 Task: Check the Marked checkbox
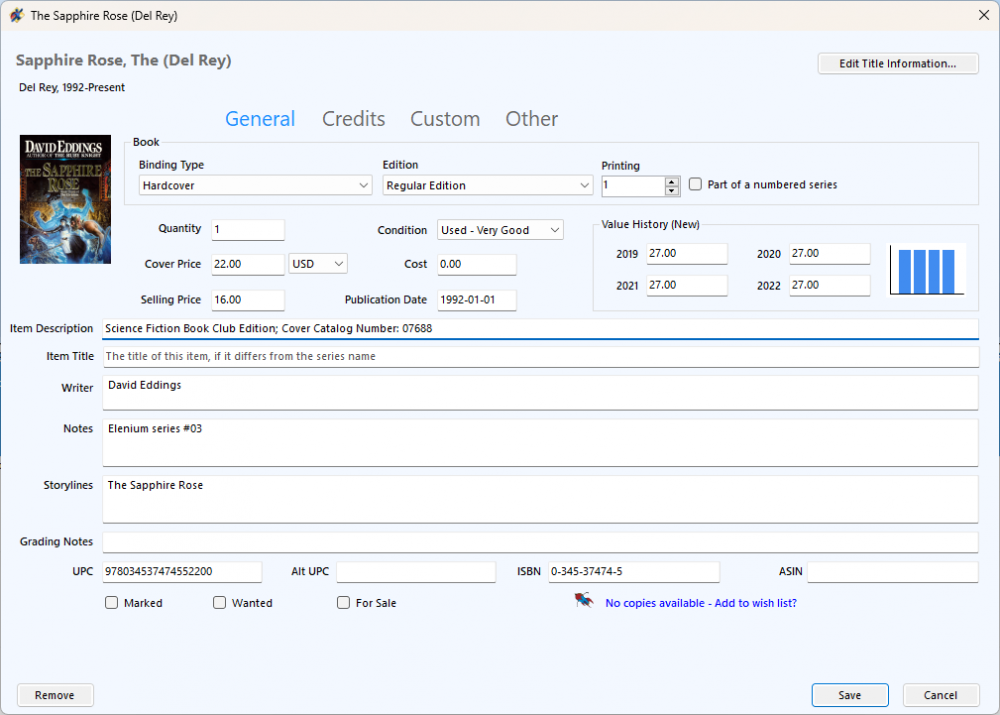[x=112, y=603]
